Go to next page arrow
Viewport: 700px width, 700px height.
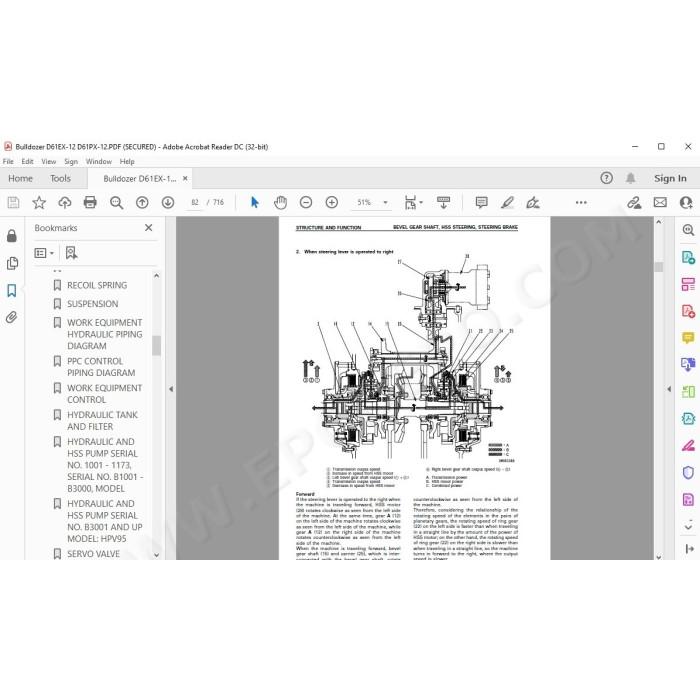[x=168, y=203]
